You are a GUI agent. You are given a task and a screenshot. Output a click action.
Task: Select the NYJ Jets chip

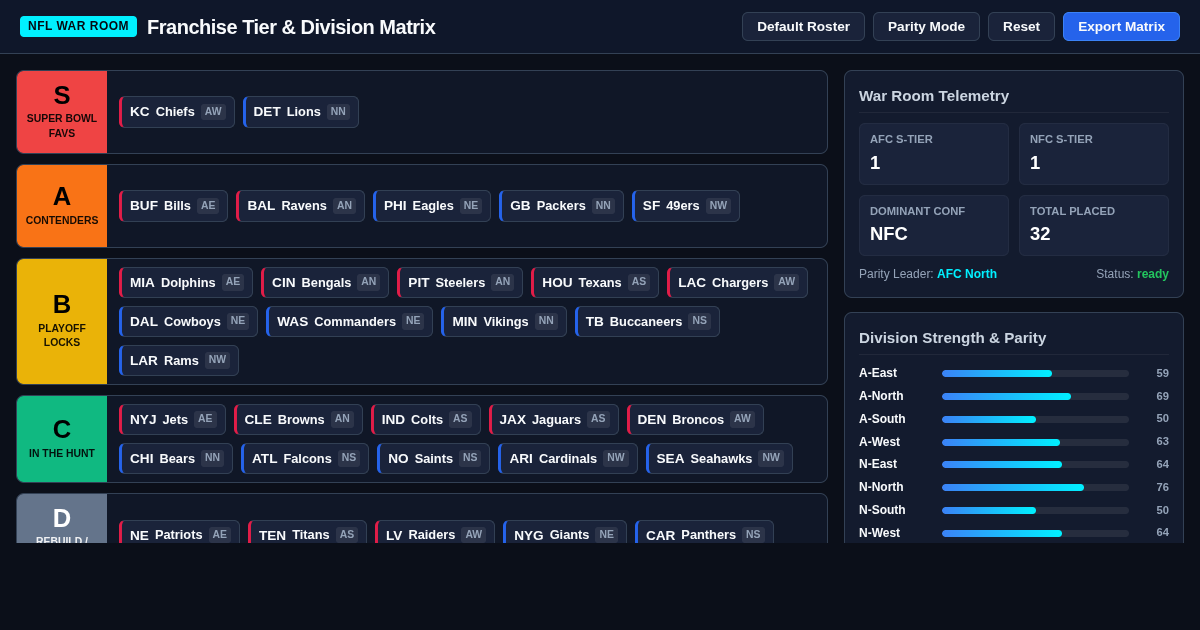[172, 419]
